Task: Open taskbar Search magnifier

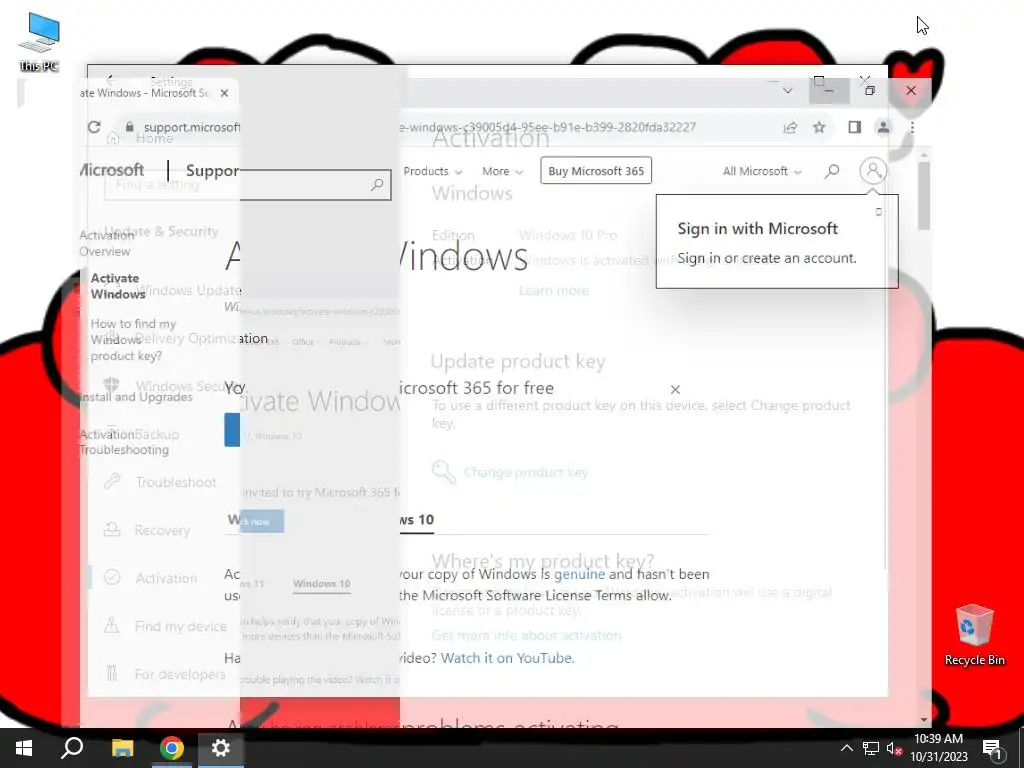Action: pyautogui.click(x=72, y=748)
